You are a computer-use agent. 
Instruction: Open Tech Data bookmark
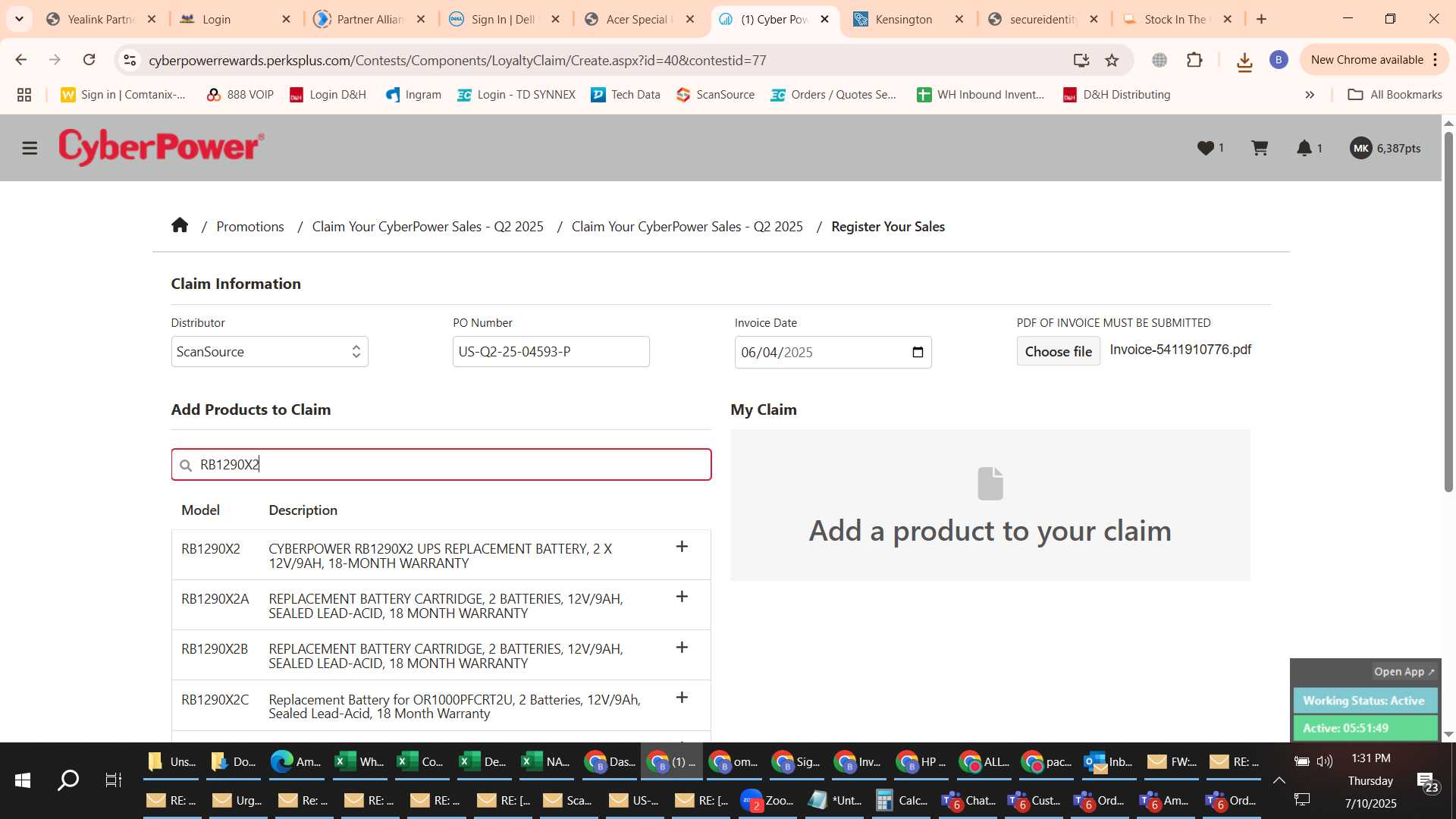coord(626,95)
